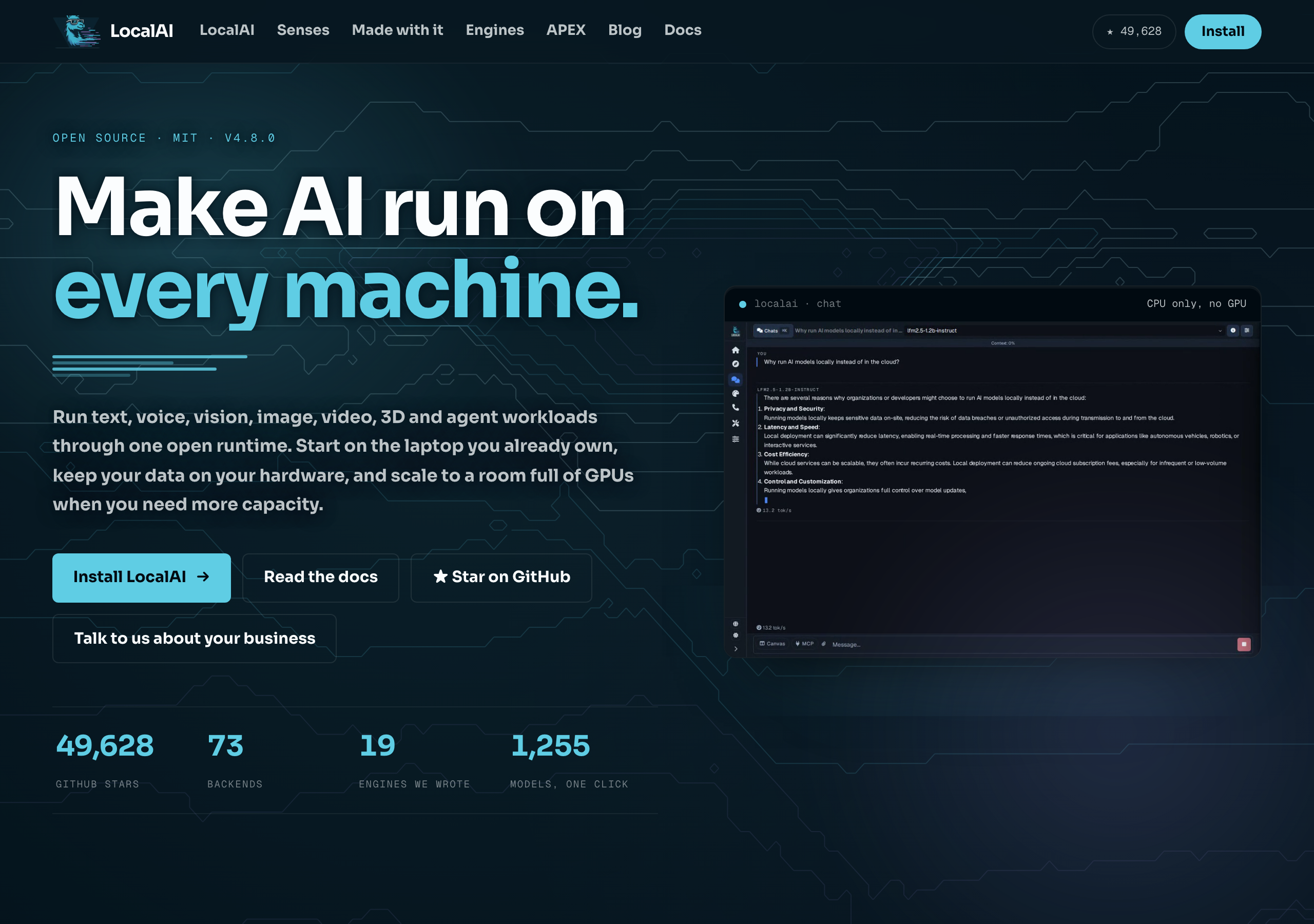Screen dimensions: 1314x924
Task: Click the globe icon in chat sidebar
Action: (736, 623)
